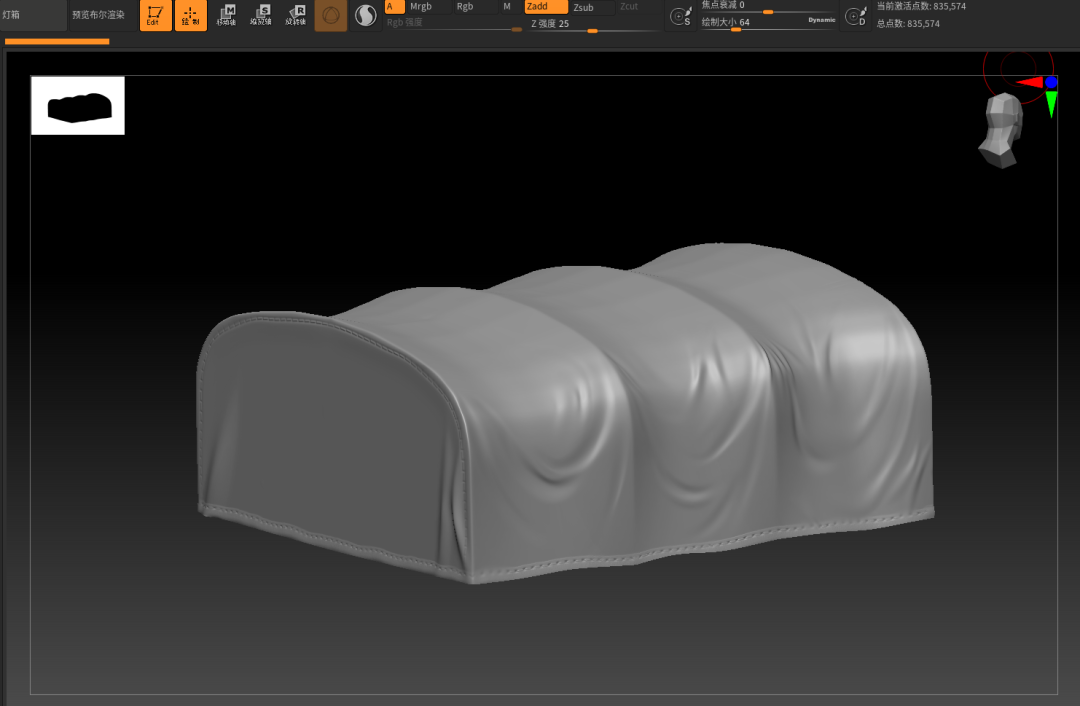
Task: Switch to Zsub sculpting mode
Action: [592, 7]
